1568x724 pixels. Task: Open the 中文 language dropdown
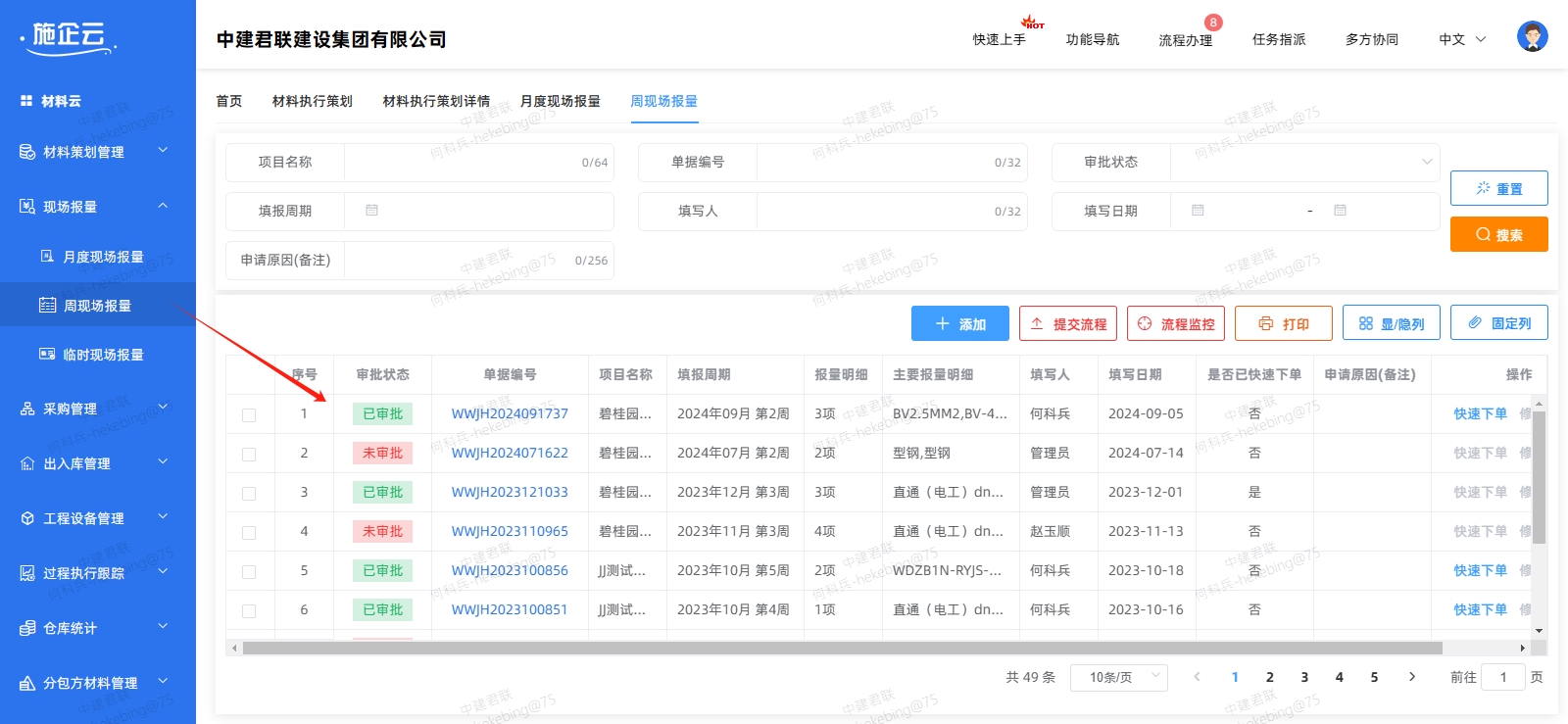pyautogui.click(x=1462, y=39)
